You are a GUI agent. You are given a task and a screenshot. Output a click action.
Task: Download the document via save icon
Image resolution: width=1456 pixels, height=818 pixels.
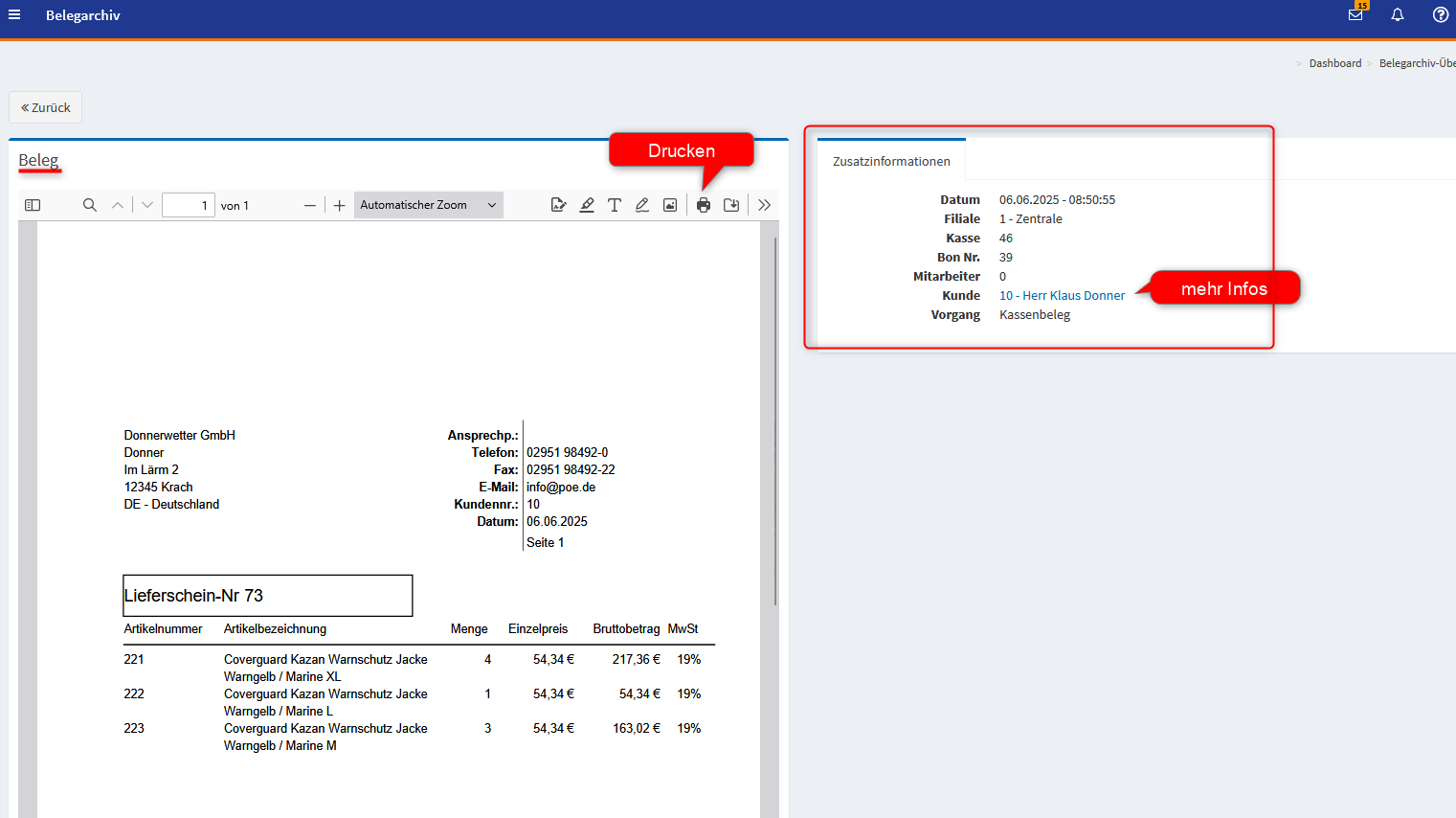pyautogui.click(x=731, y=205)
